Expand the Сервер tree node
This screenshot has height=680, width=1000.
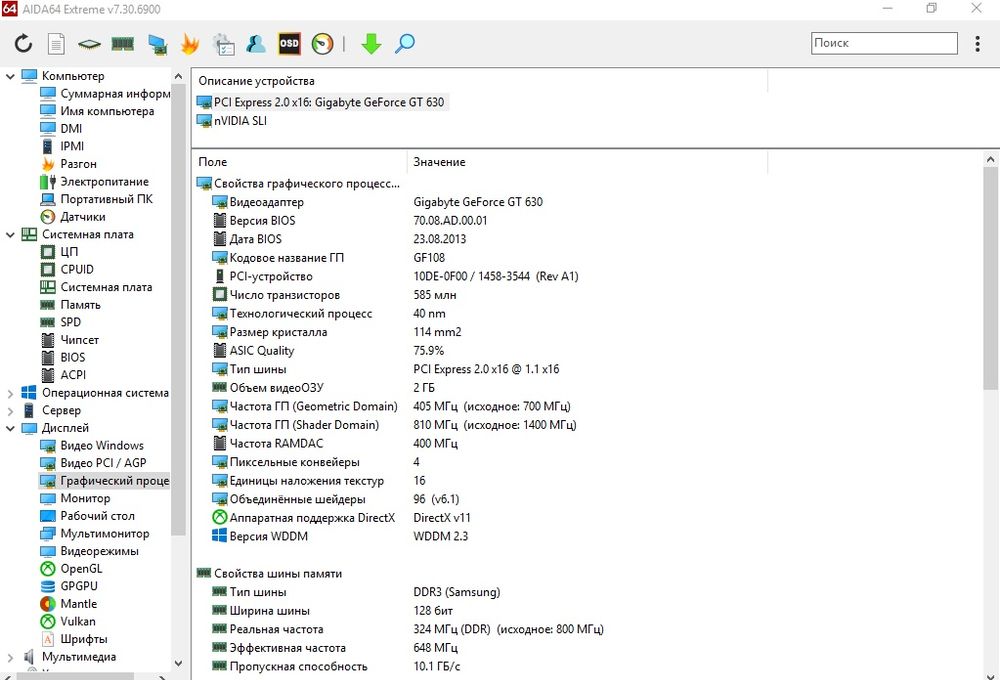(10, 411)
